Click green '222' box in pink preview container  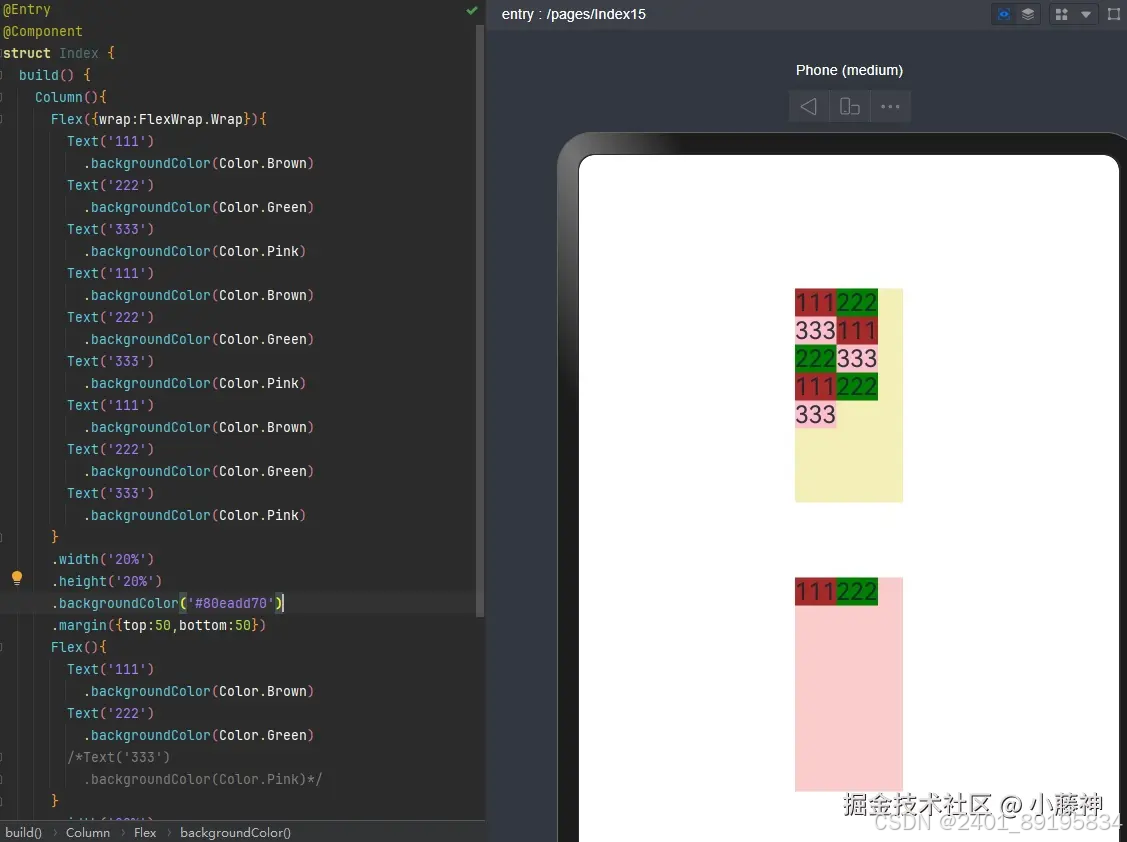click(x=857, y=592)
